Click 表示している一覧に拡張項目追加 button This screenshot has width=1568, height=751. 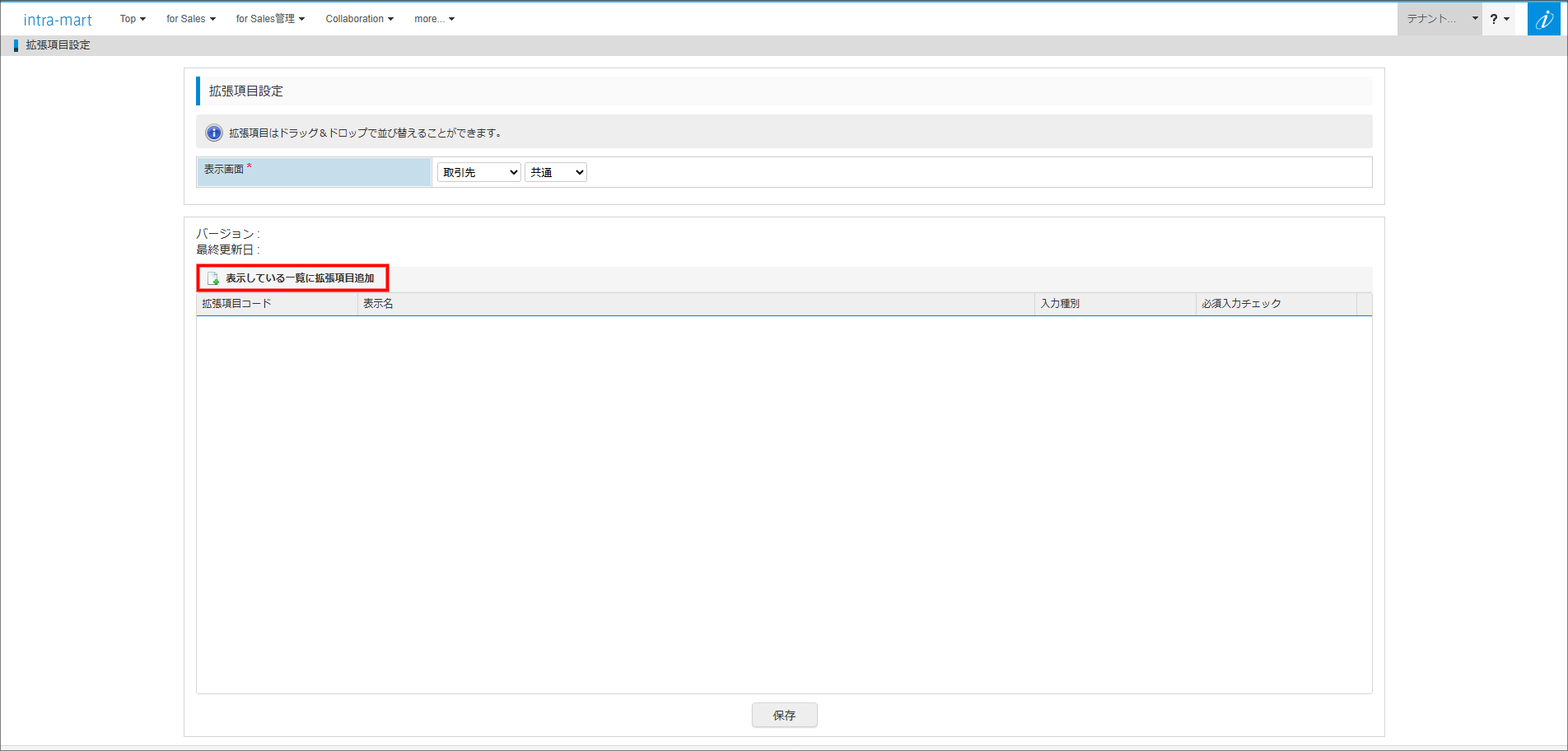point(292,278)
